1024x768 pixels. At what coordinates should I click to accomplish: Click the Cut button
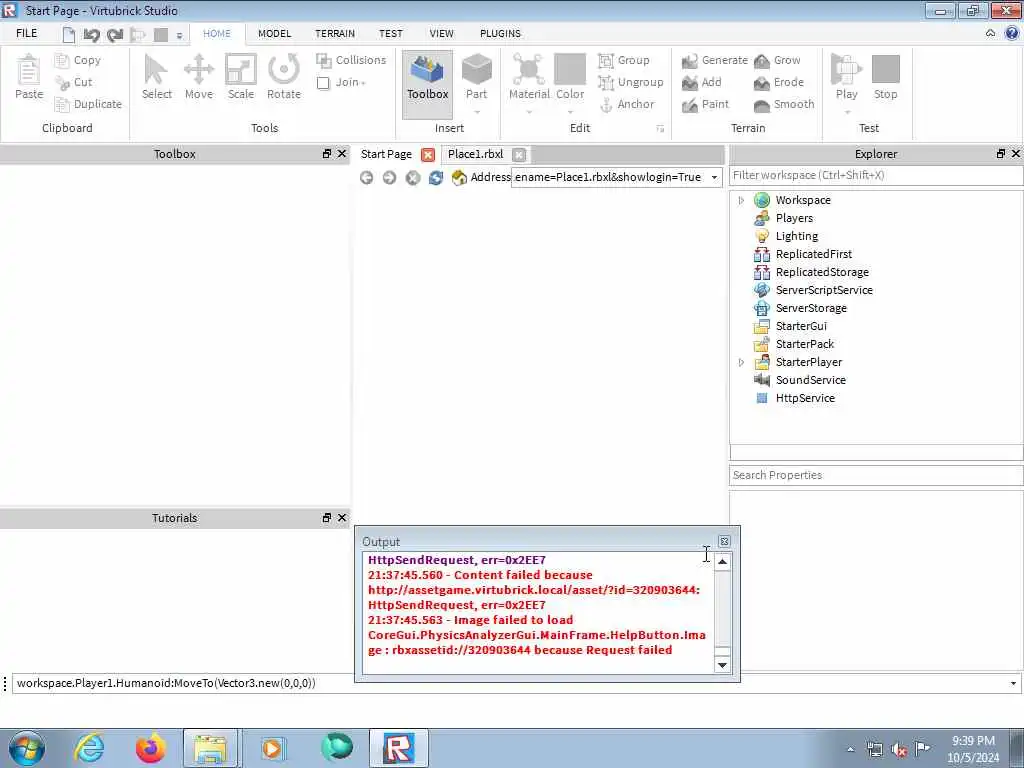[74, 82]
